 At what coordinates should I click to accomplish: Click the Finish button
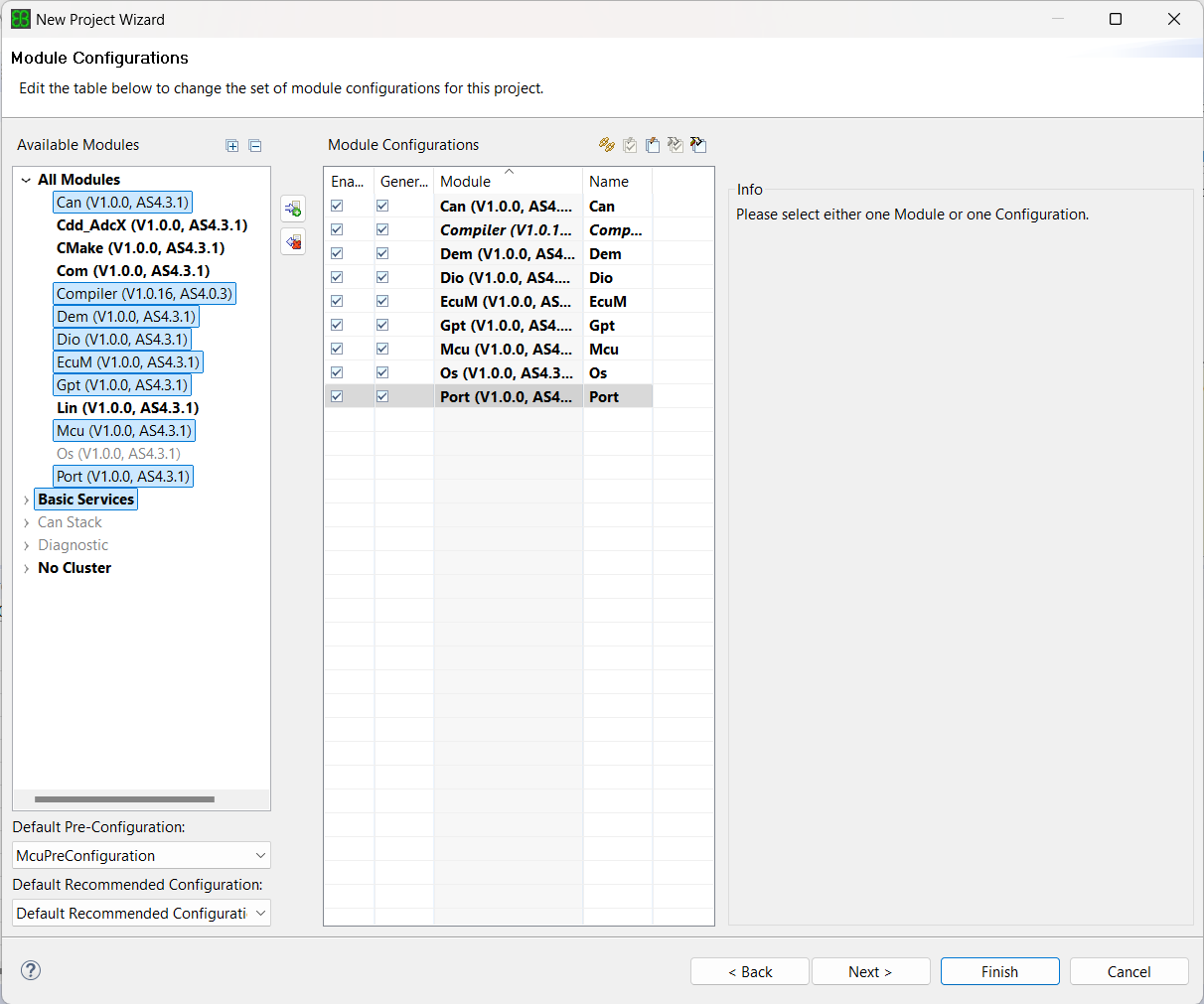[x=999, y=971]
